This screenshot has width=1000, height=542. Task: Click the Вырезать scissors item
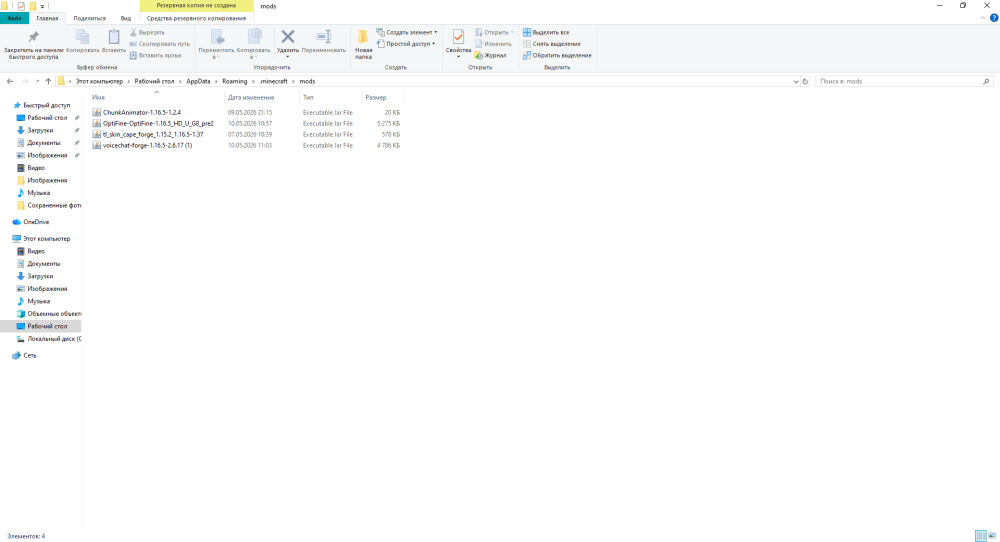[x=147, y=33]
